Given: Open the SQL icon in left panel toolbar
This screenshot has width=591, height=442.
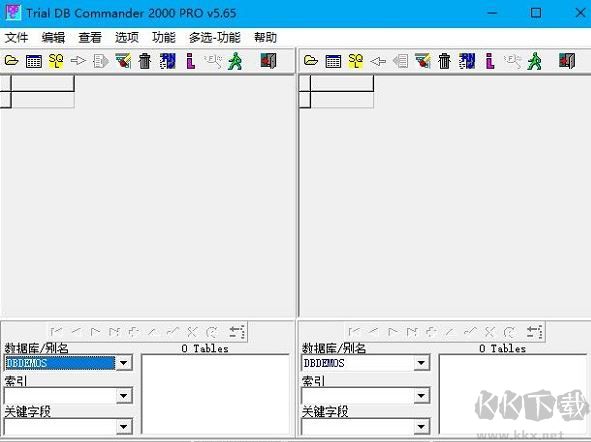Looking at the screenshot, I should [x=56, y=61].
